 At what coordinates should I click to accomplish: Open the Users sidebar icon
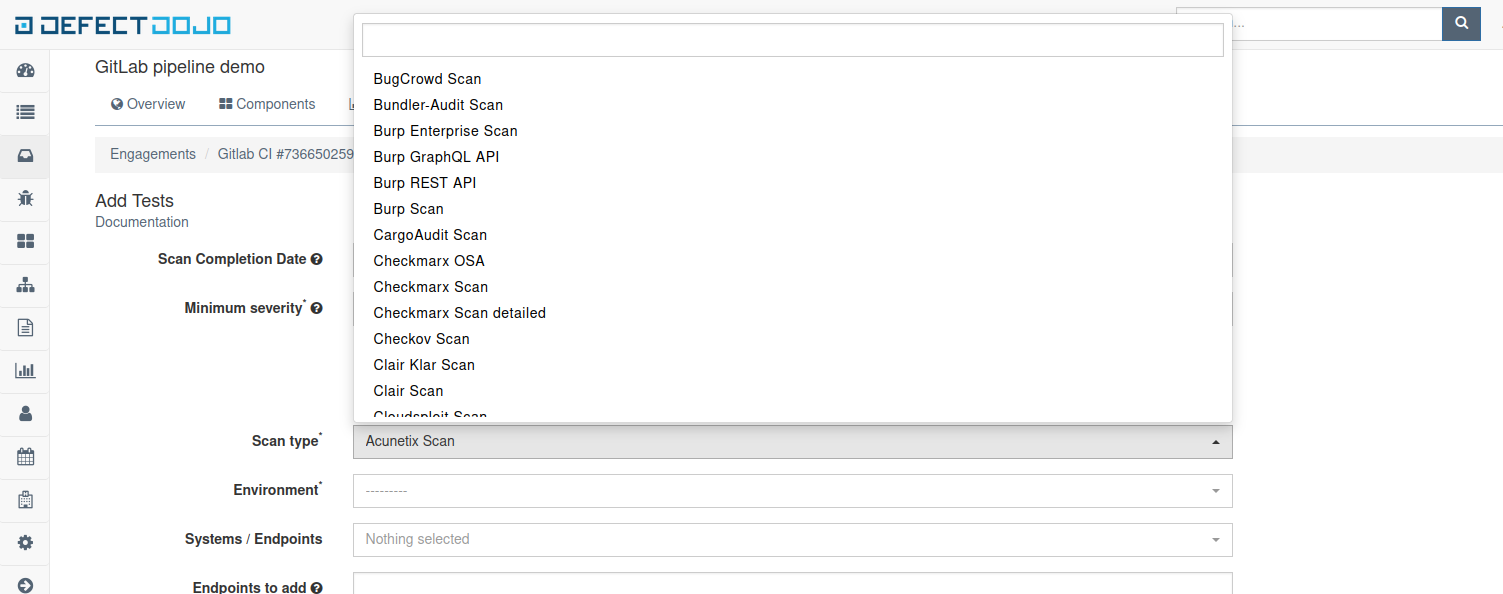coord(24,413)
